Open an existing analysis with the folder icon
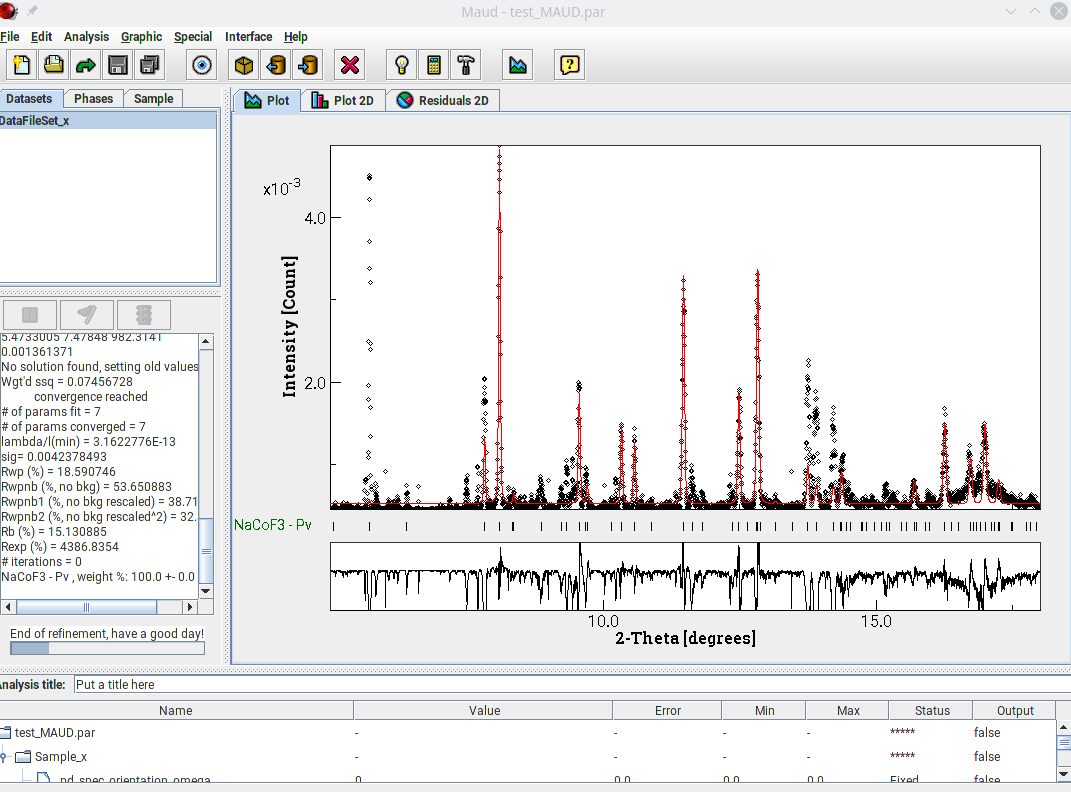 [x=53, y=65]
